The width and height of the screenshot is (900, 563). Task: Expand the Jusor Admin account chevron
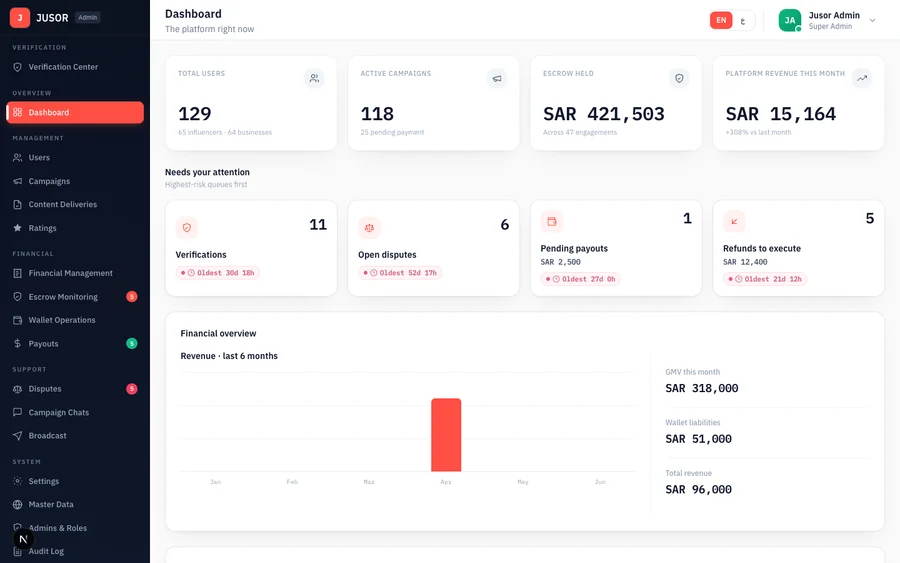[x=872, y=21]
